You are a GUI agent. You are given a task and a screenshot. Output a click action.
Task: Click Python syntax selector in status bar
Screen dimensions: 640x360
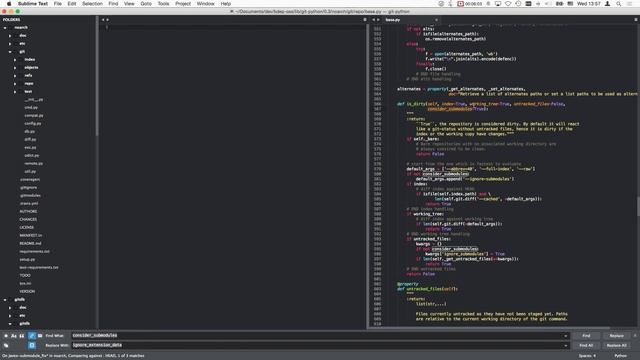point(620,356)
